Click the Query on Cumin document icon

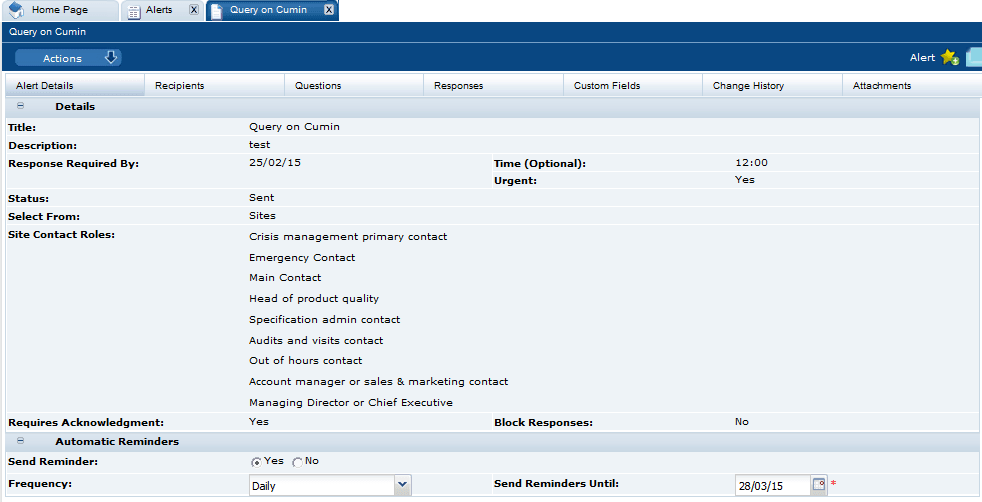[217, 11]
